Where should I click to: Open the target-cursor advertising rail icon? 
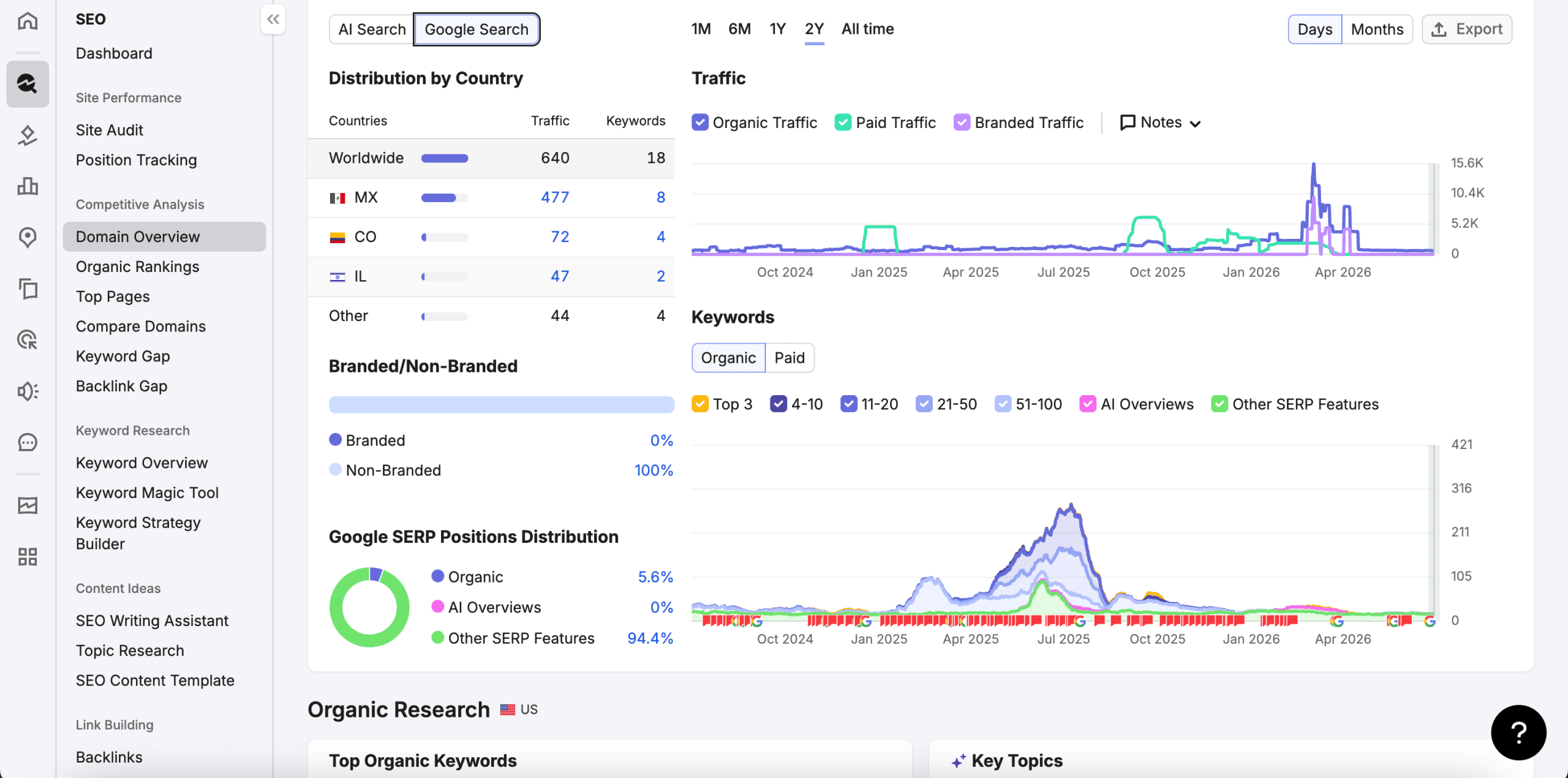tap(28, 339)
